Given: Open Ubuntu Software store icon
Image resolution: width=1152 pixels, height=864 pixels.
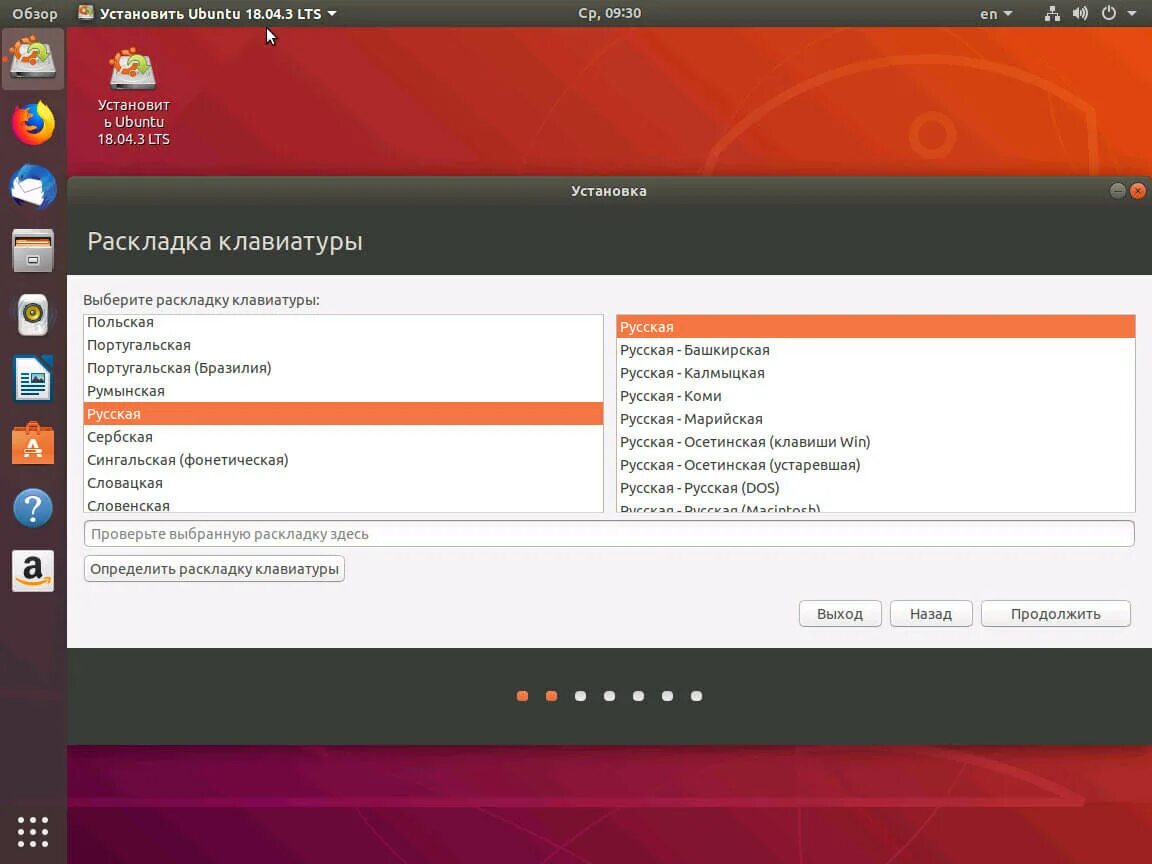Looking at the screenshot, I should pos(33,443).
